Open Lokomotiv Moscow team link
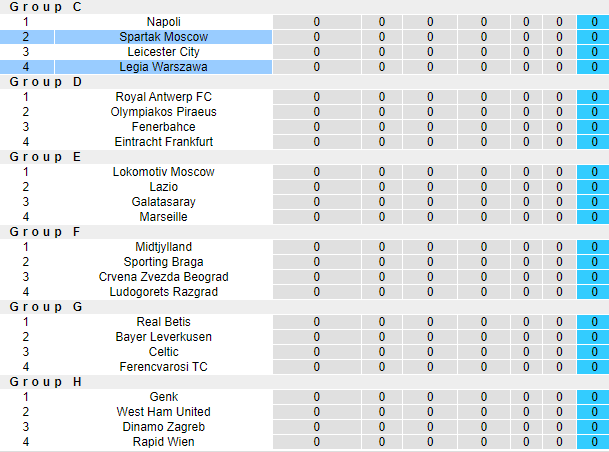 (164, 172)
